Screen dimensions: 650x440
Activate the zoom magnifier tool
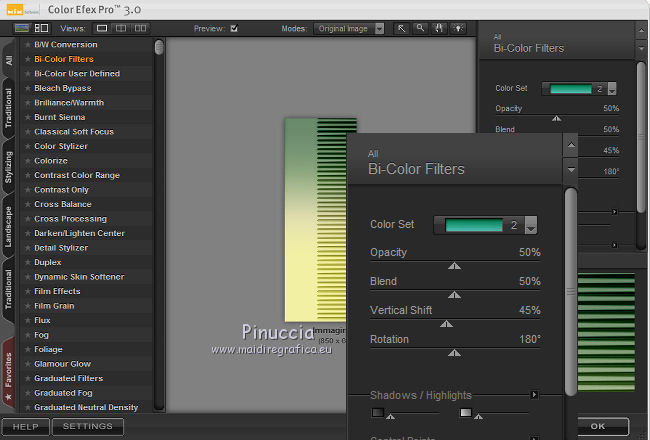pyautogui.click(x=419, y=29)
